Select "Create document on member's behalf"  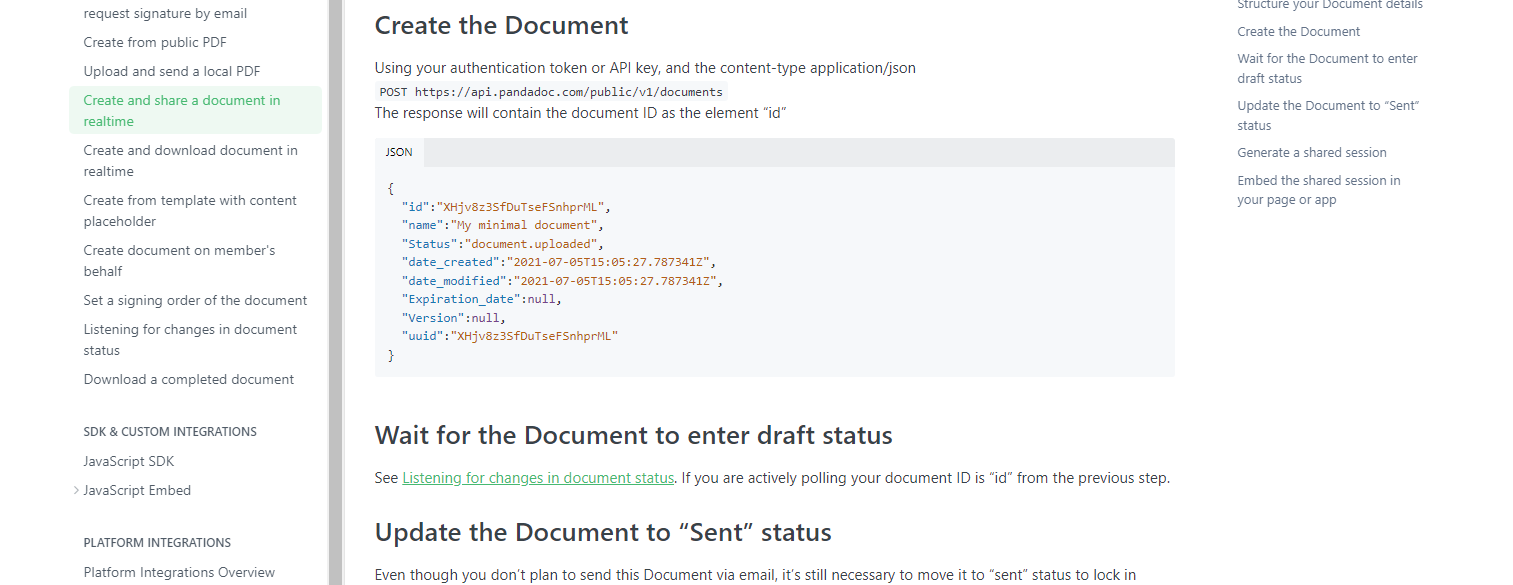[180, 260]
